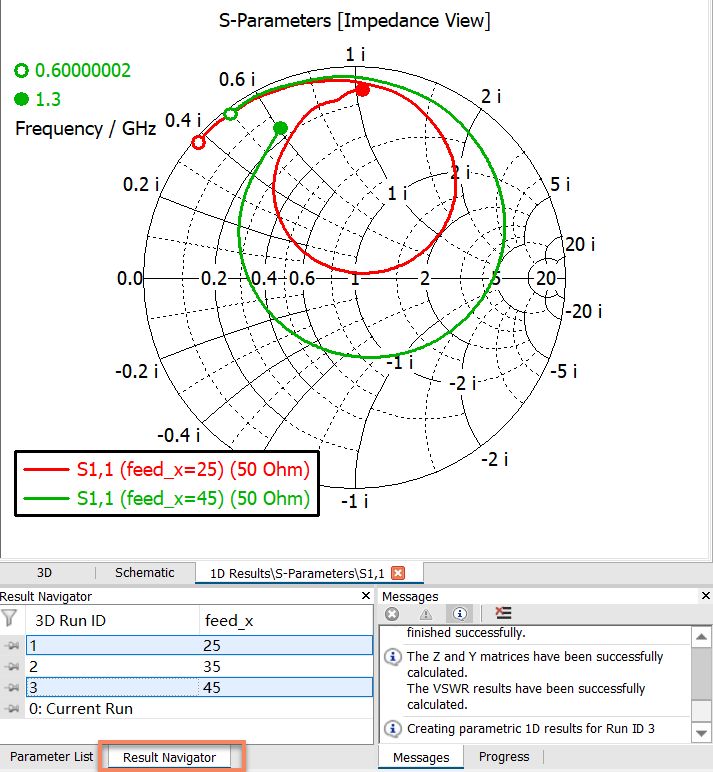Close the 1D Results S1,1 tab
The image size is (713, 772).
coord(398,573)
